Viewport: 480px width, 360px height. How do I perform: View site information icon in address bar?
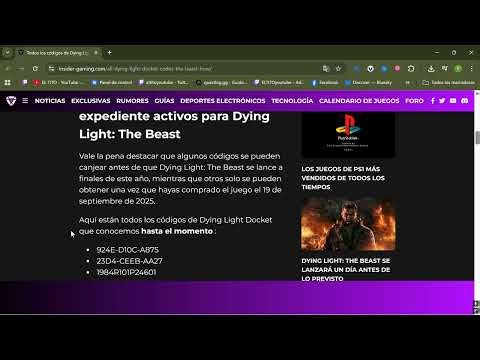tap(51, 69)
